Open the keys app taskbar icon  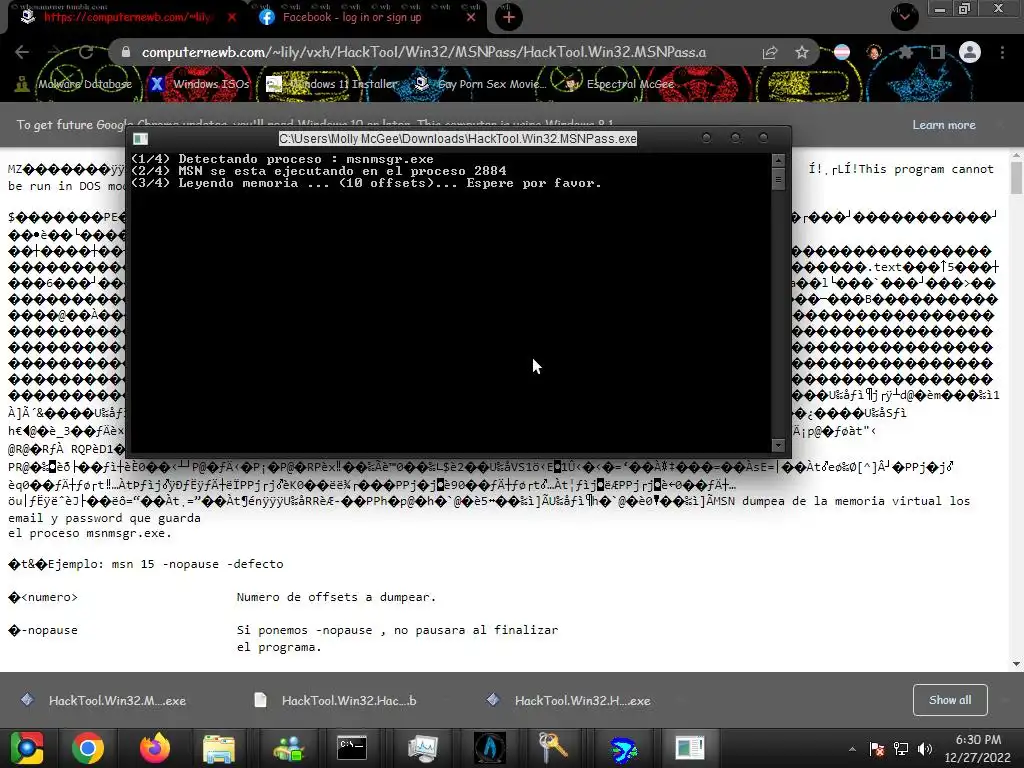pos(554,748)
